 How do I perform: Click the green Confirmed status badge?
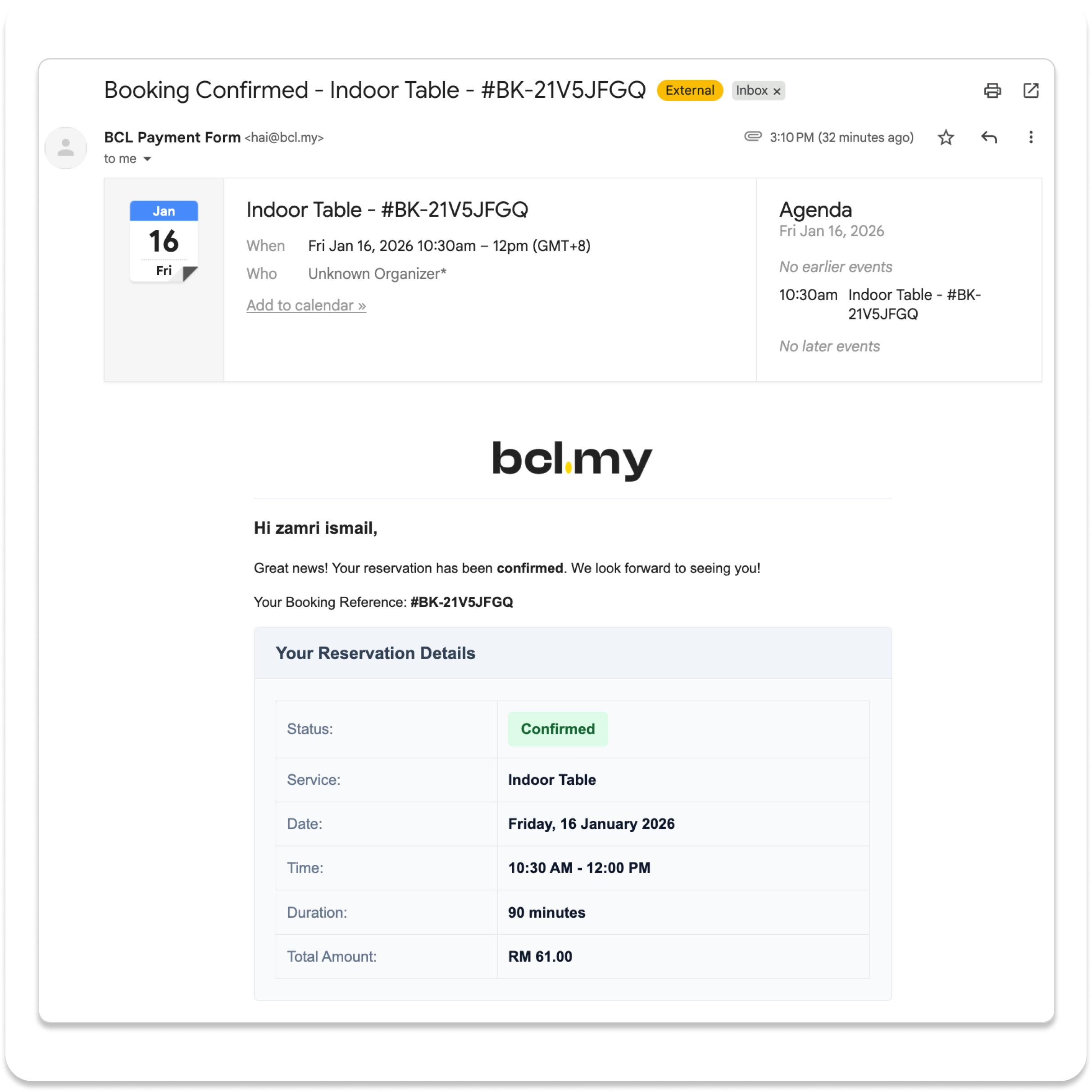(557, 728)
